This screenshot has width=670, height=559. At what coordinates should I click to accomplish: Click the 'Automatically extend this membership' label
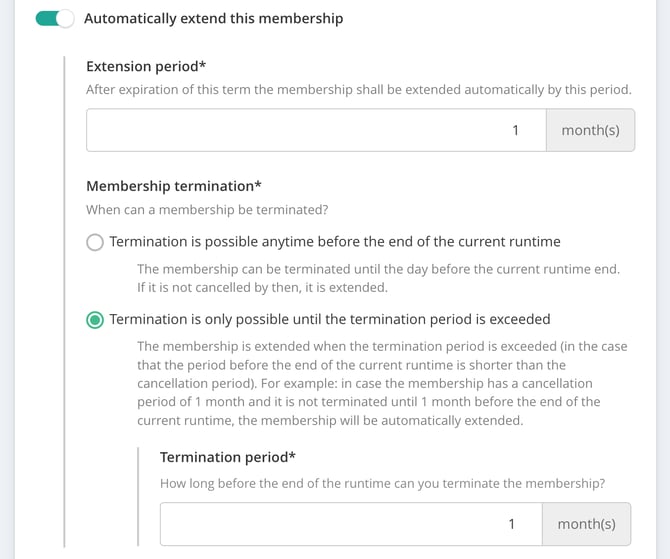pos(214,18)
